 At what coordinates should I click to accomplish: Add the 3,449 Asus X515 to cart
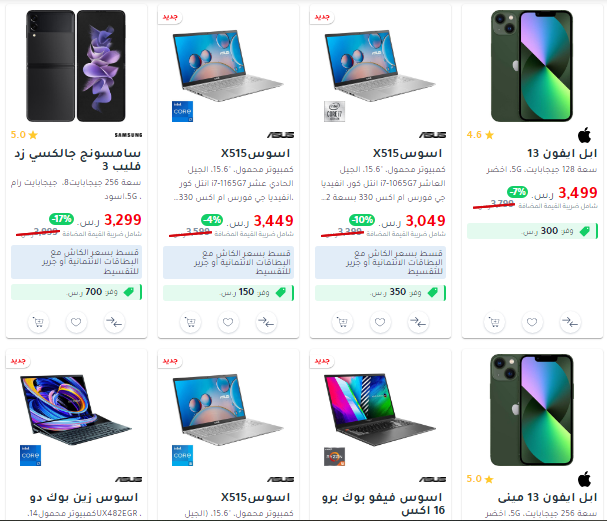coord(190,322)
